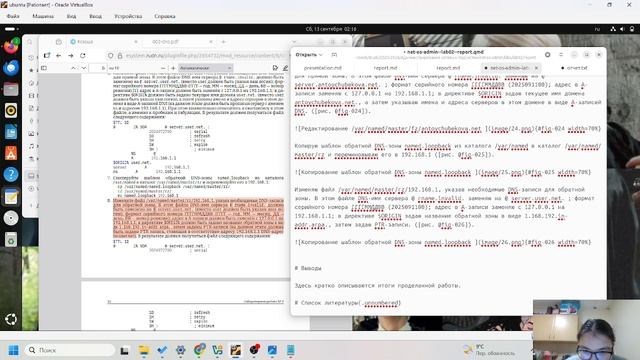Zoom out the PDF document
The width and height of the screenshot is (640, 360).
coord(163,68)
